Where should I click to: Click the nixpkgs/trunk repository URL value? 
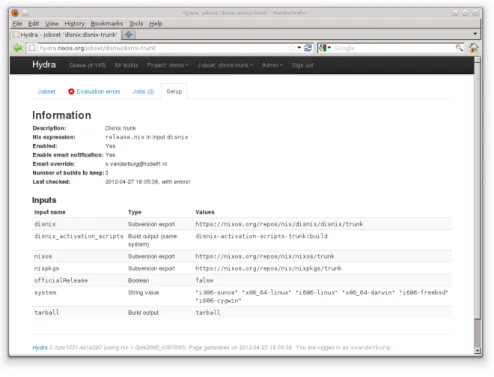click(x=268, y=268)
